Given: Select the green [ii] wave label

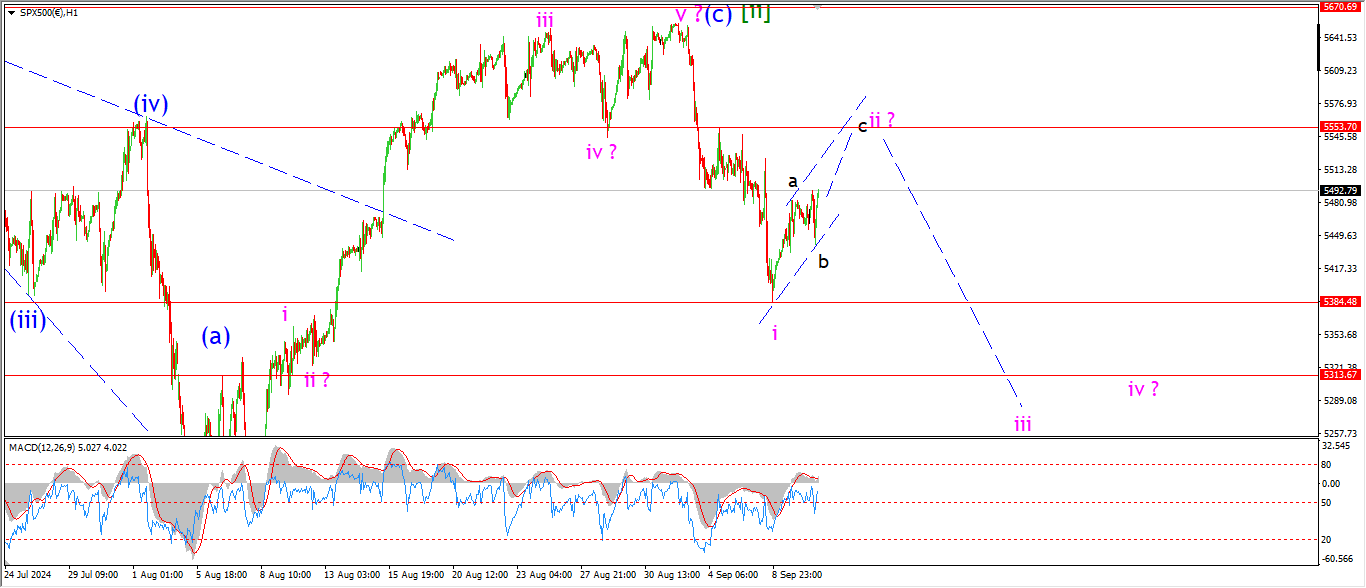Looking at the screenshot, I should tap(755, 14).
